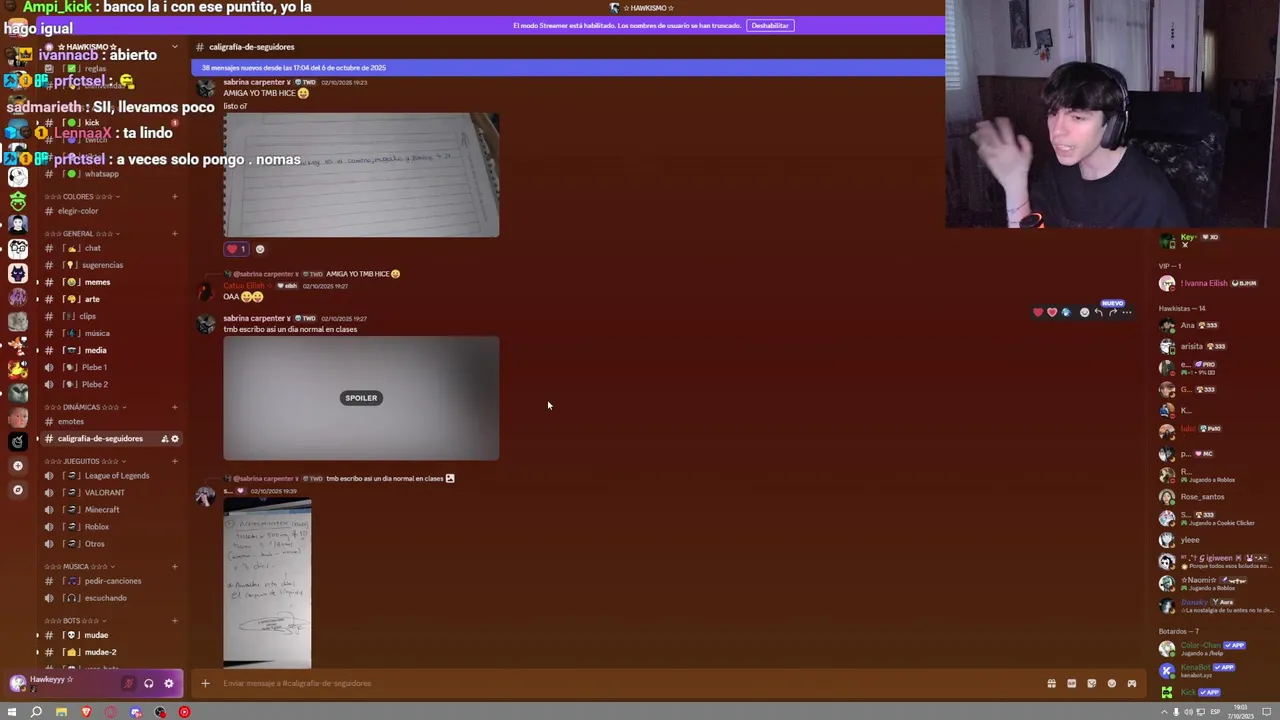Join the Plebe 1 voice channel
Screen dimensions: 1280x720
pos(110,367)
